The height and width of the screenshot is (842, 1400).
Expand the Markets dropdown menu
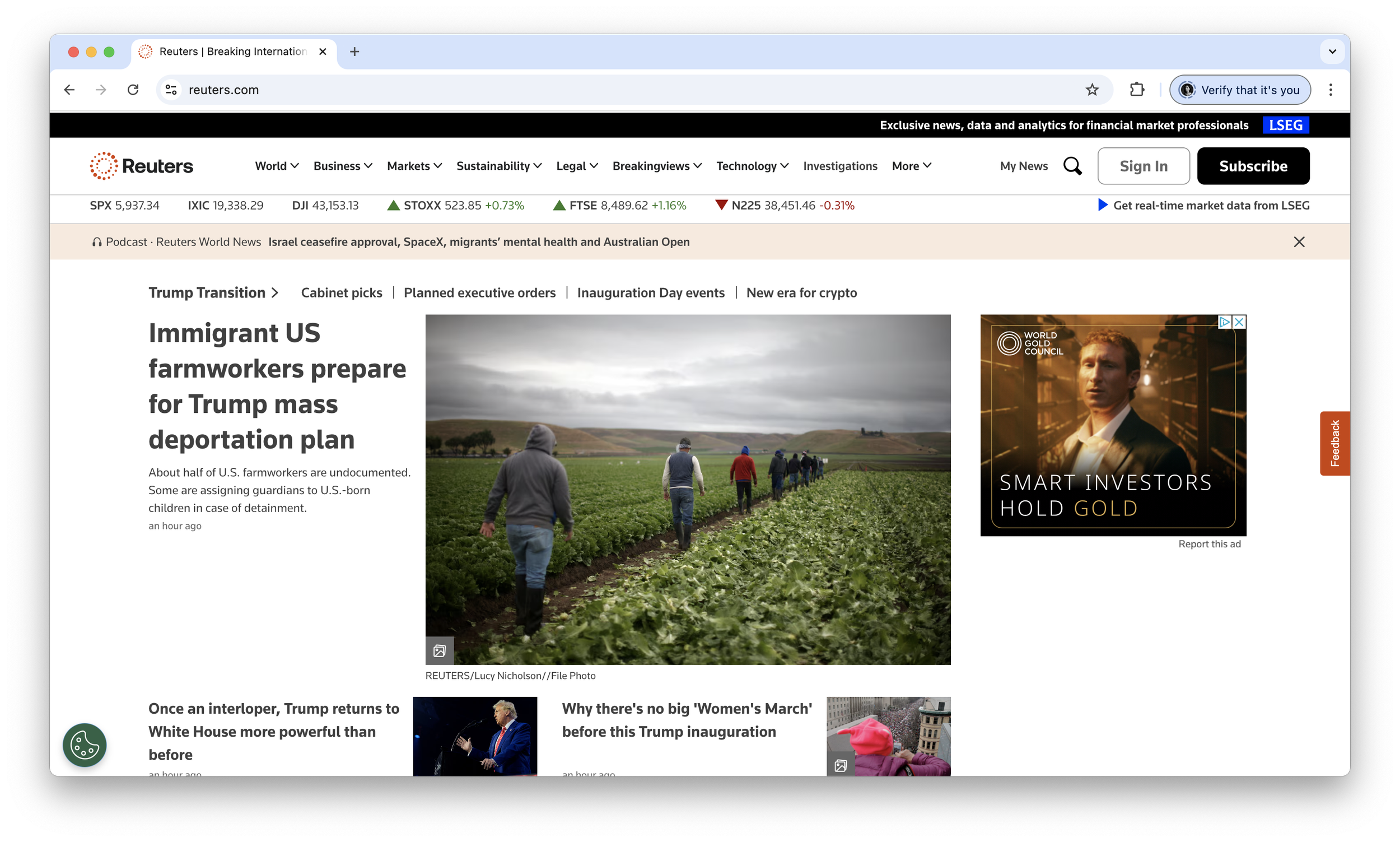[414, 166]
